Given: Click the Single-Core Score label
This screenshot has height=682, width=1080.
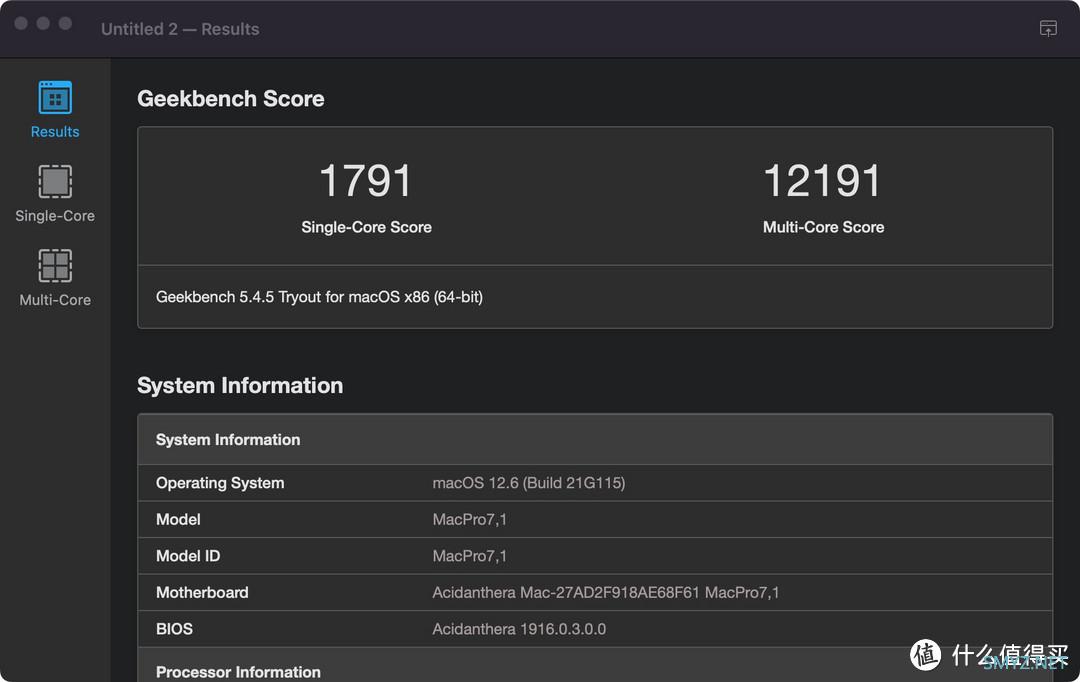Looking at the screenshot, I should pyautogui.click(x=366, y=227).
